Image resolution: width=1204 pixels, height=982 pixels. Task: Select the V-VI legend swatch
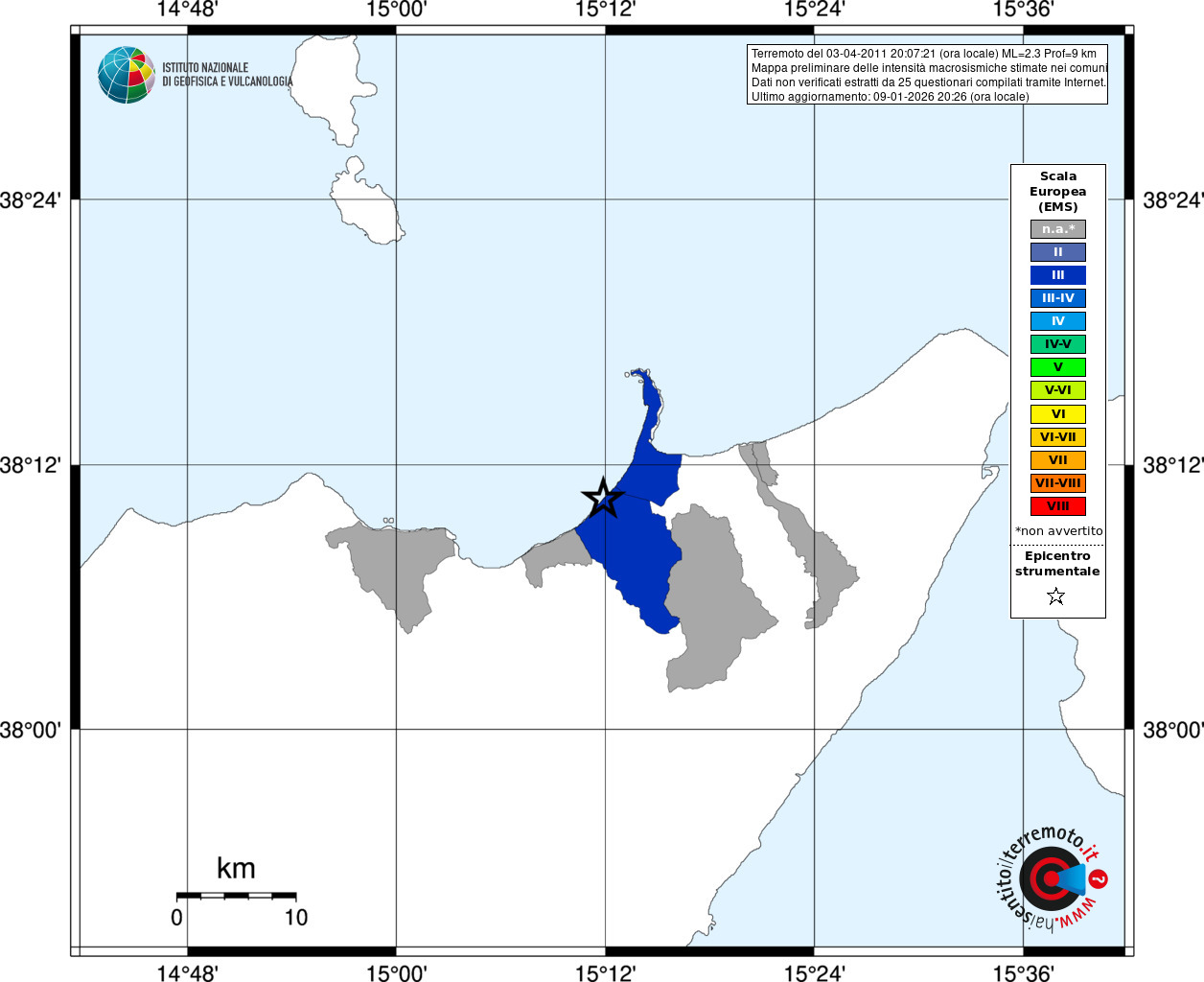1058,390
